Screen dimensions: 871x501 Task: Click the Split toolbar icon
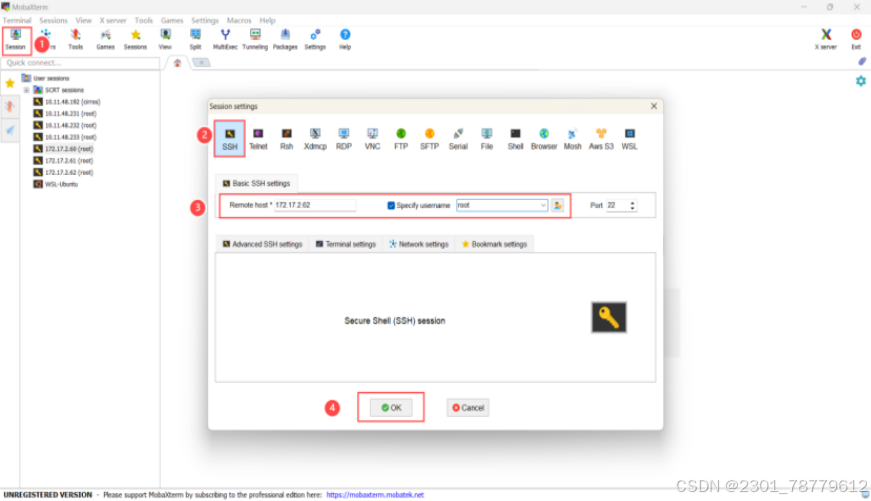[196, 40]
